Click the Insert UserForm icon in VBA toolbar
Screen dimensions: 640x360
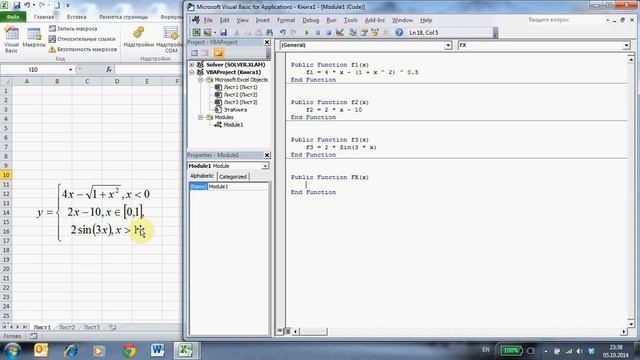click(x=207, y=32)
